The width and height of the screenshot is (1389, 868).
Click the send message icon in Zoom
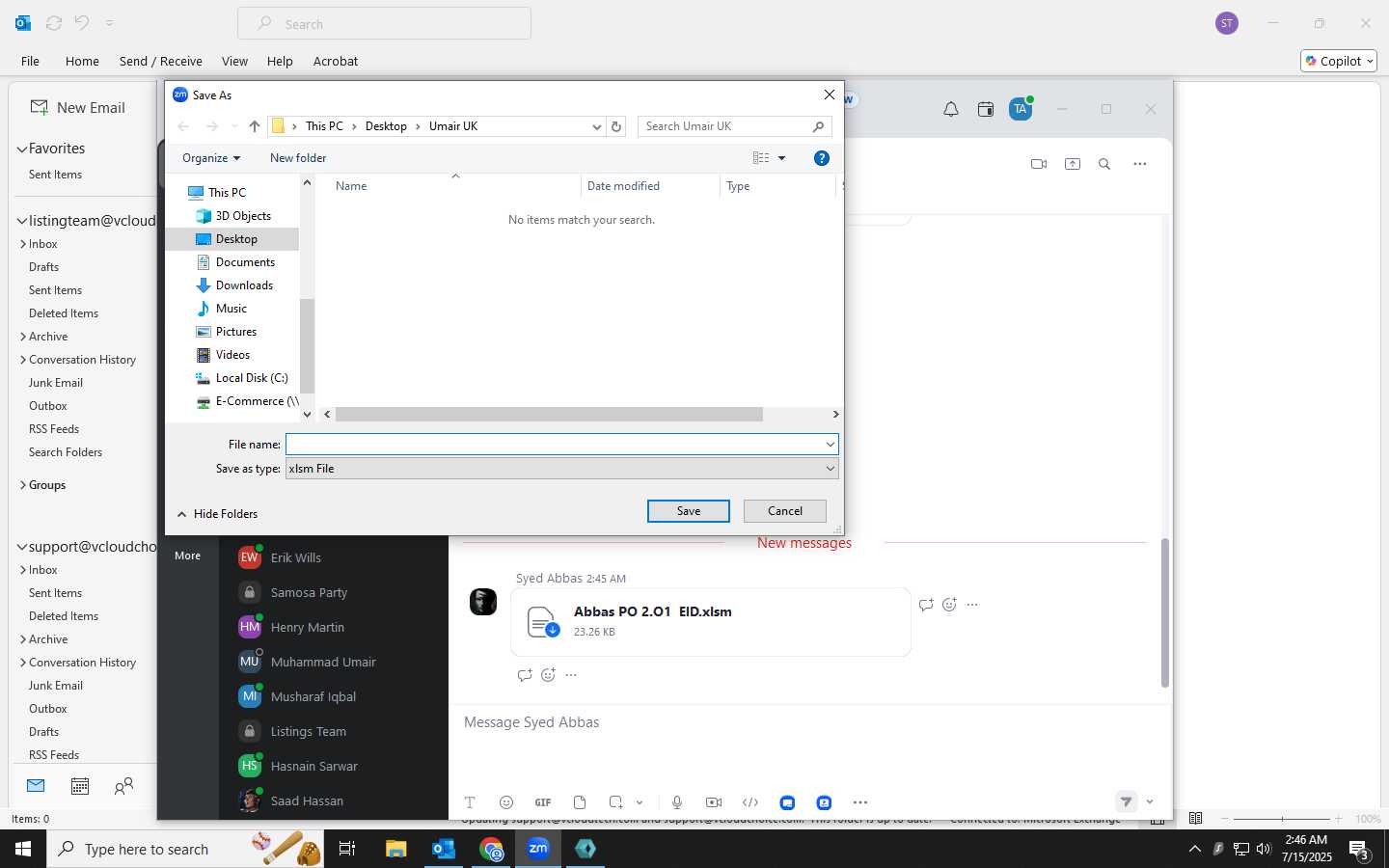[x=1126, y=801]
